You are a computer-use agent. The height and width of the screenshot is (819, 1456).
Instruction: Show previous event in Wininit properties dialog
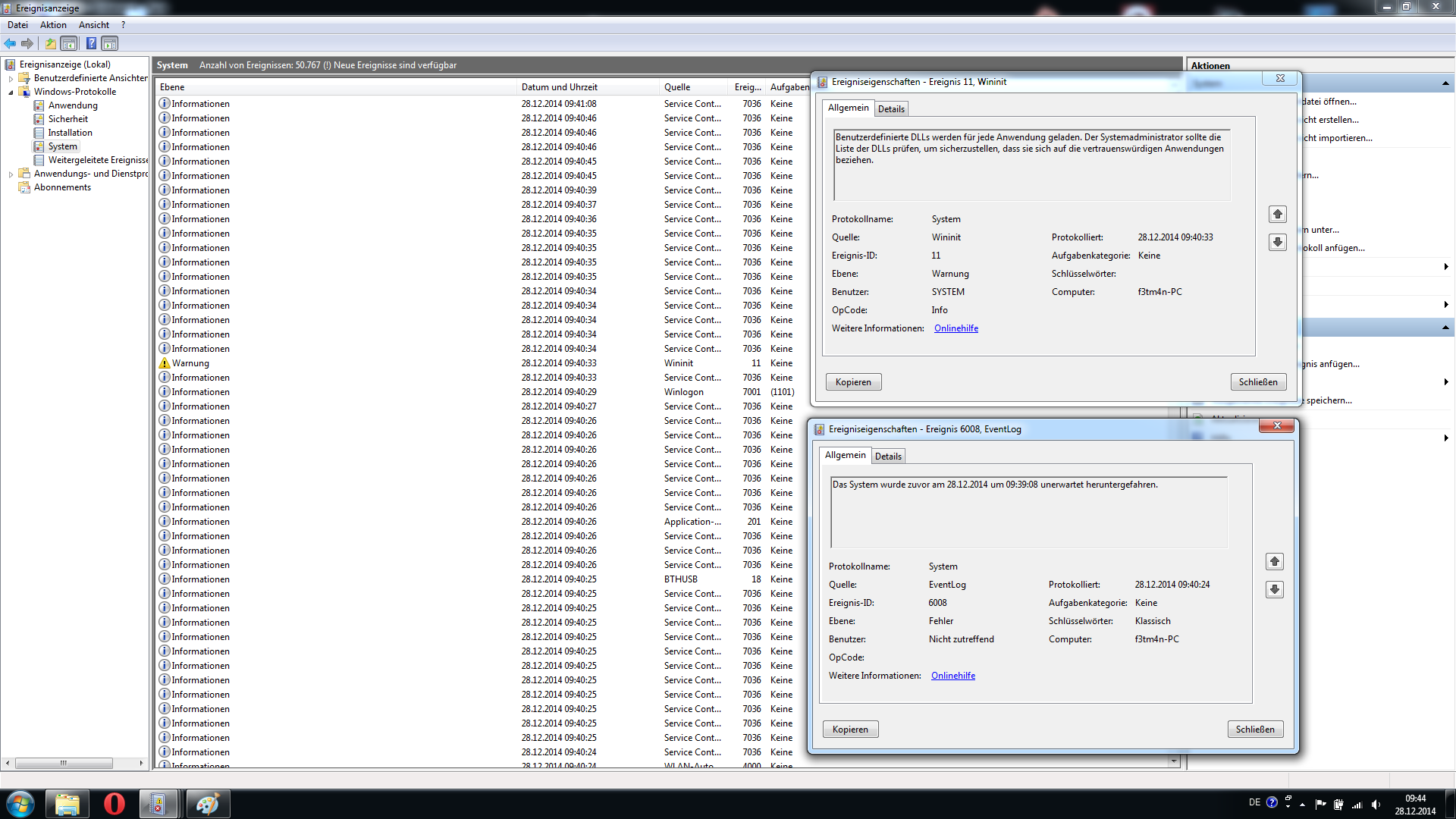pyautogui.click(x=1278, y=215)
